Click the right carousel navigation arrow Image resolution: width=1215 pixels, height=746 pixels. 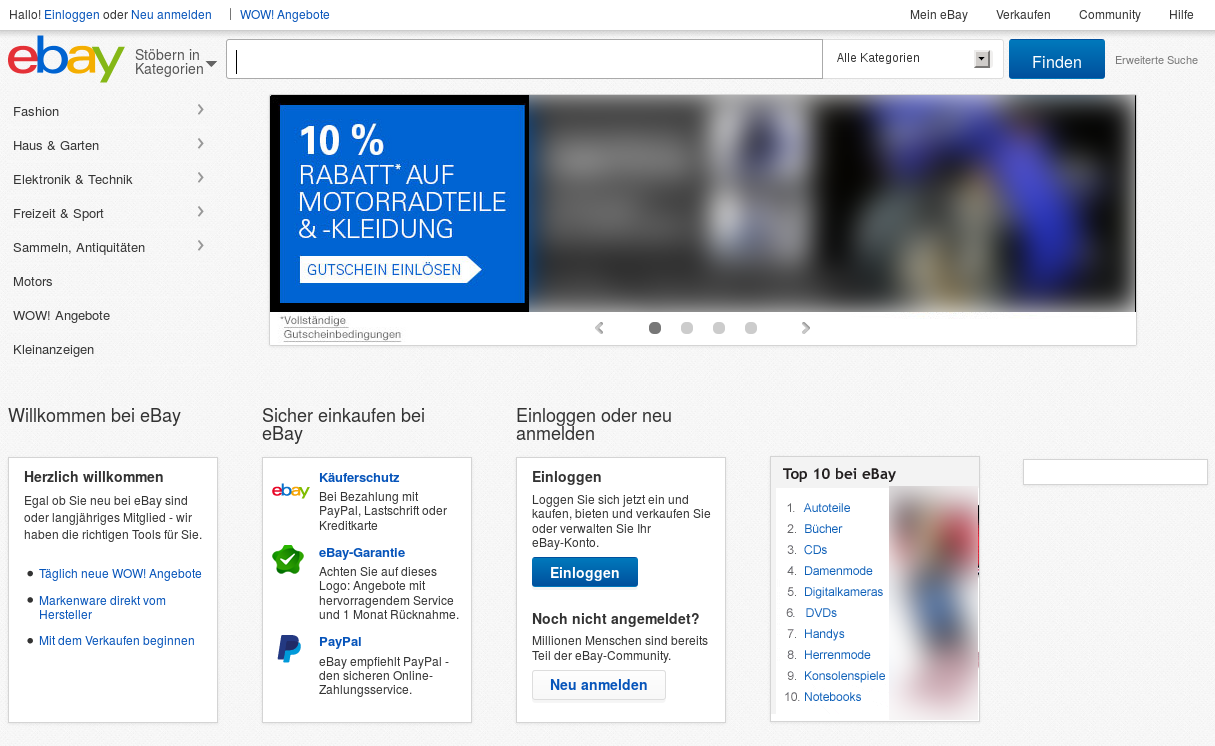tap(806, 327)
